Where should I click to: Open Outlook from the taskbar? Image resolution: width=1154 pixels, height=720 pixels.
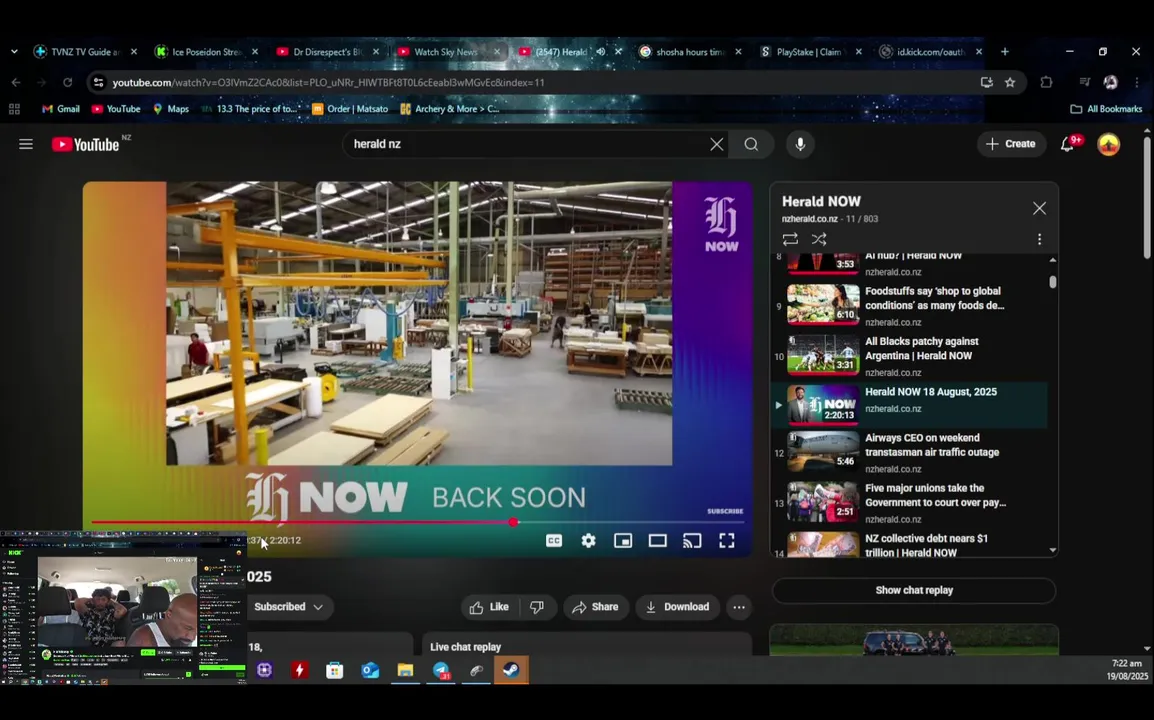pyautogui.click(x=370, y=670)
